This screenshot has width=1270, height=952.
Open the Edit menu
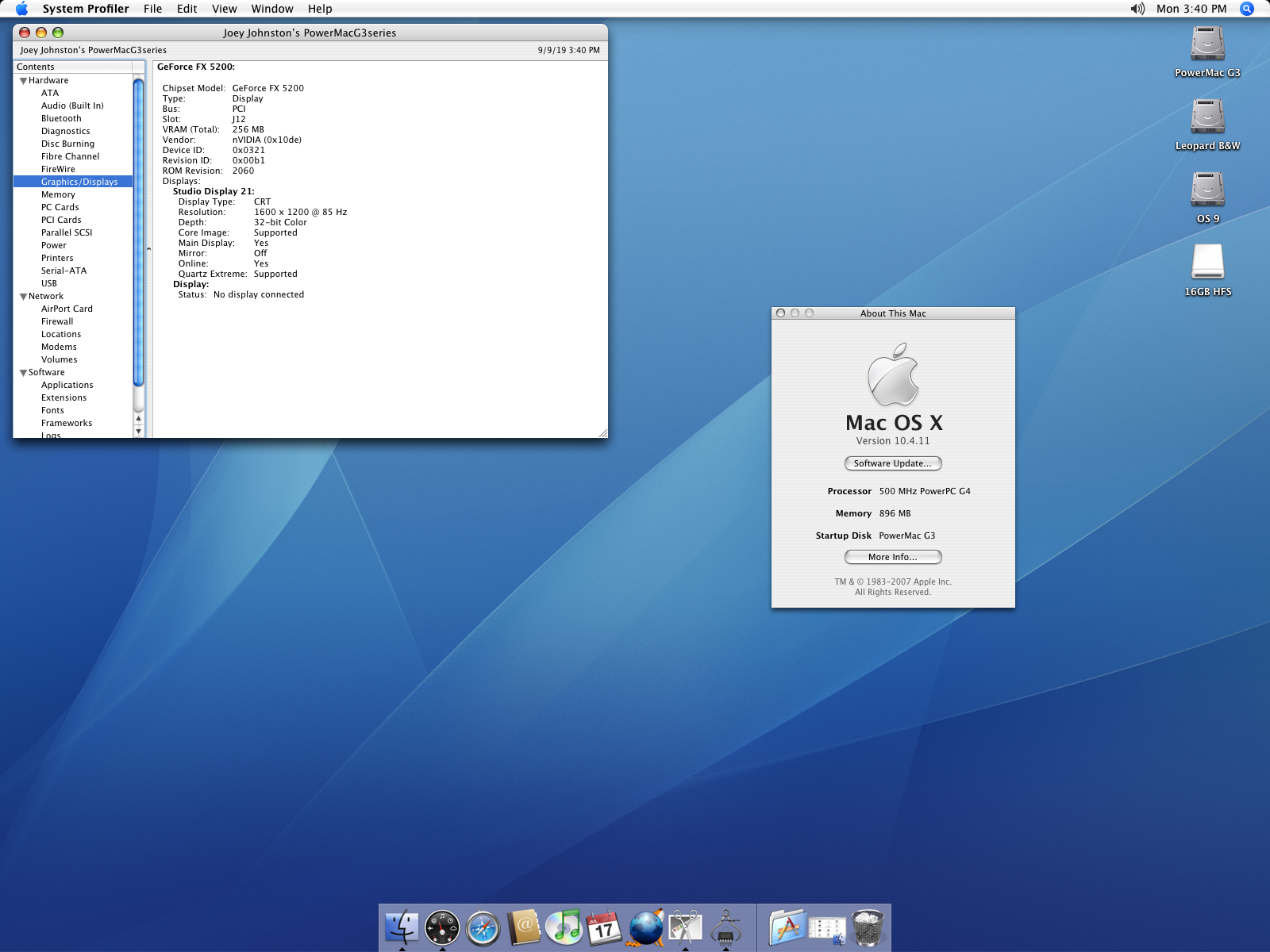point(187,9)
